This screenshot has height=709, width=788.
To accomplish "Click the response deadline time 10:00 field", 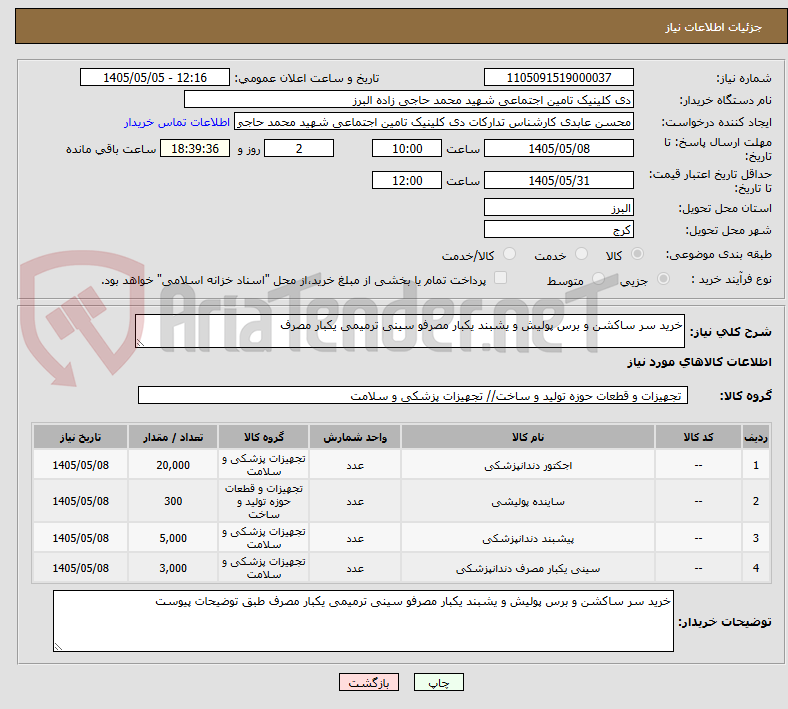I will pos(407,149).
